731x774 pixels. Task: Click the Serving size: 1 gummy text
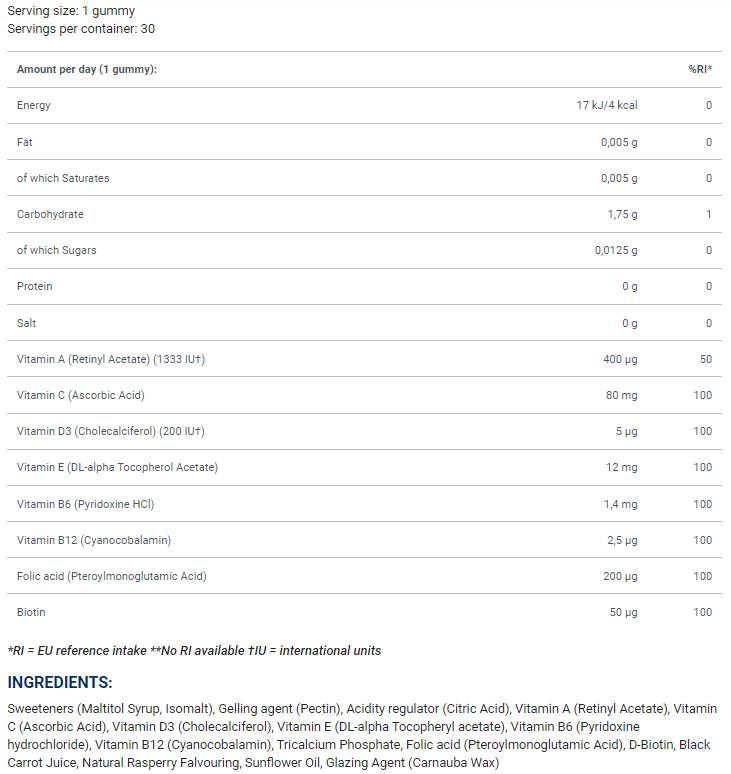(71, 11)
